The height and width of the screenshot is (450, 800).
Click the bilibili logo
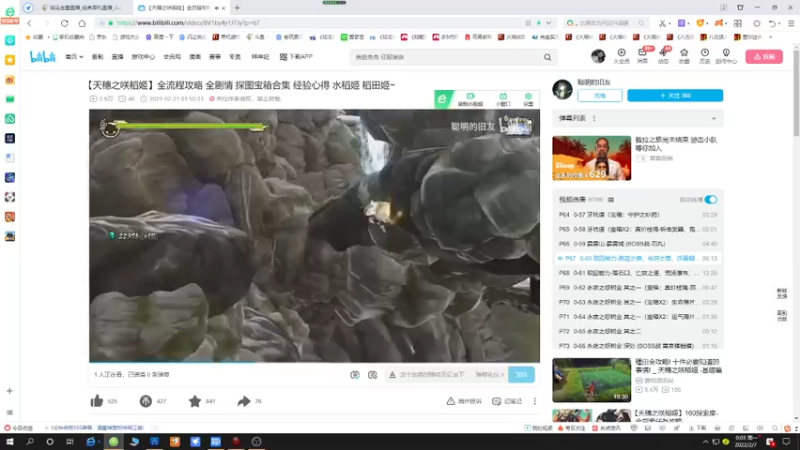coord(43,57)
